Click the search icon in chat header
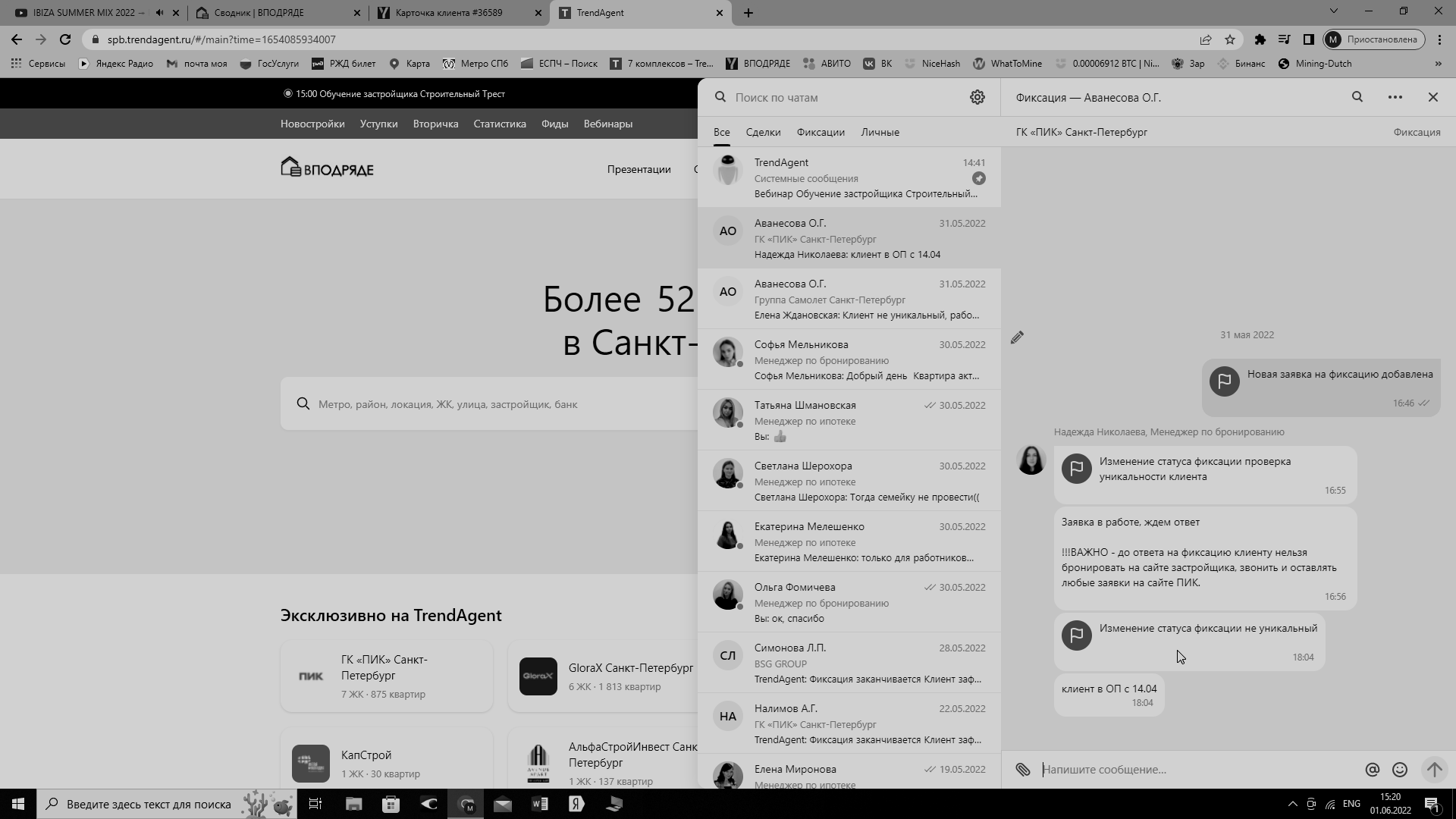 point(1357,97)
